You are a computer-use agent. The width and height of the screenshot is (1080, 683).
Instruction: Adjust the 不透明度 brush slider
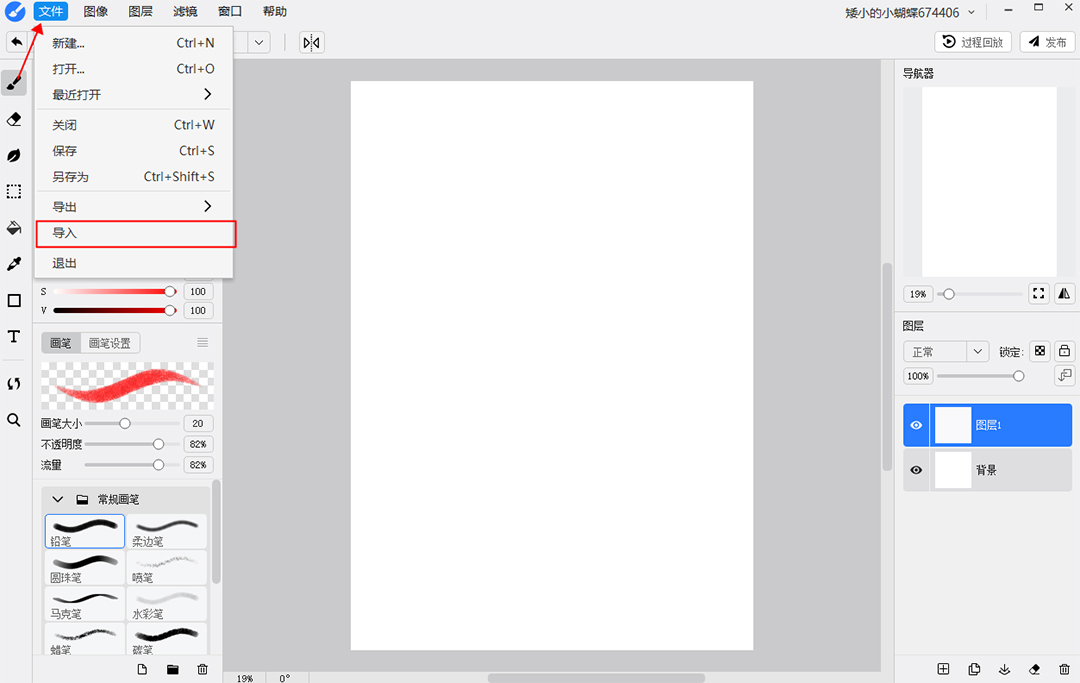(x=131, y=444)
